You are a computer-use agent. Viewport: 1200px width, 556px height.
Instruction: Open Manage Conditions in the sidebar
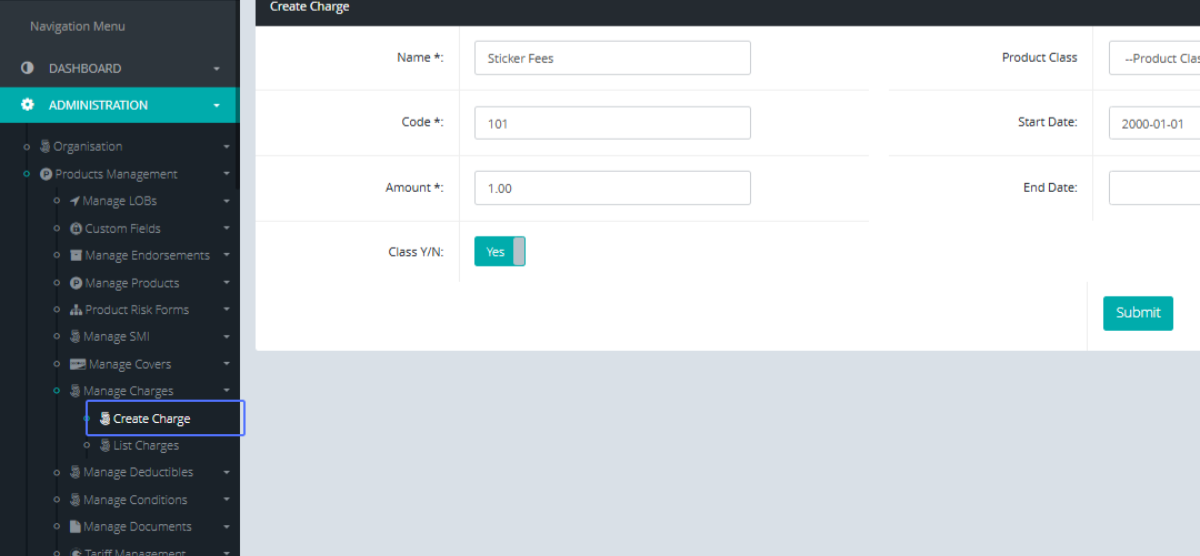(x=135, y=499)
